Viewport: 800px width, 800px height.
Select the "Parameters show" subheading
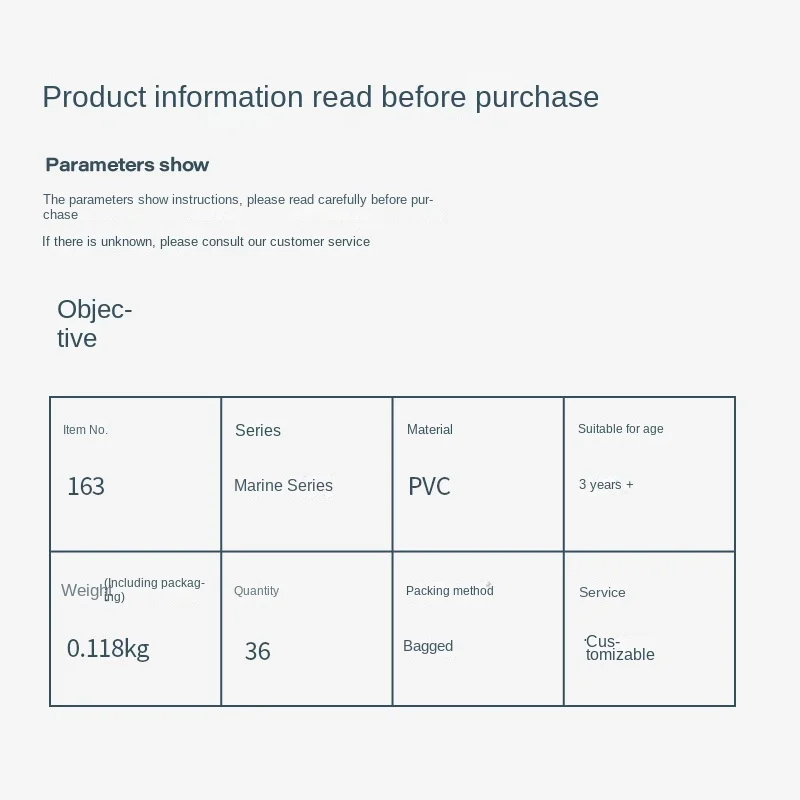tap(127, 165)
